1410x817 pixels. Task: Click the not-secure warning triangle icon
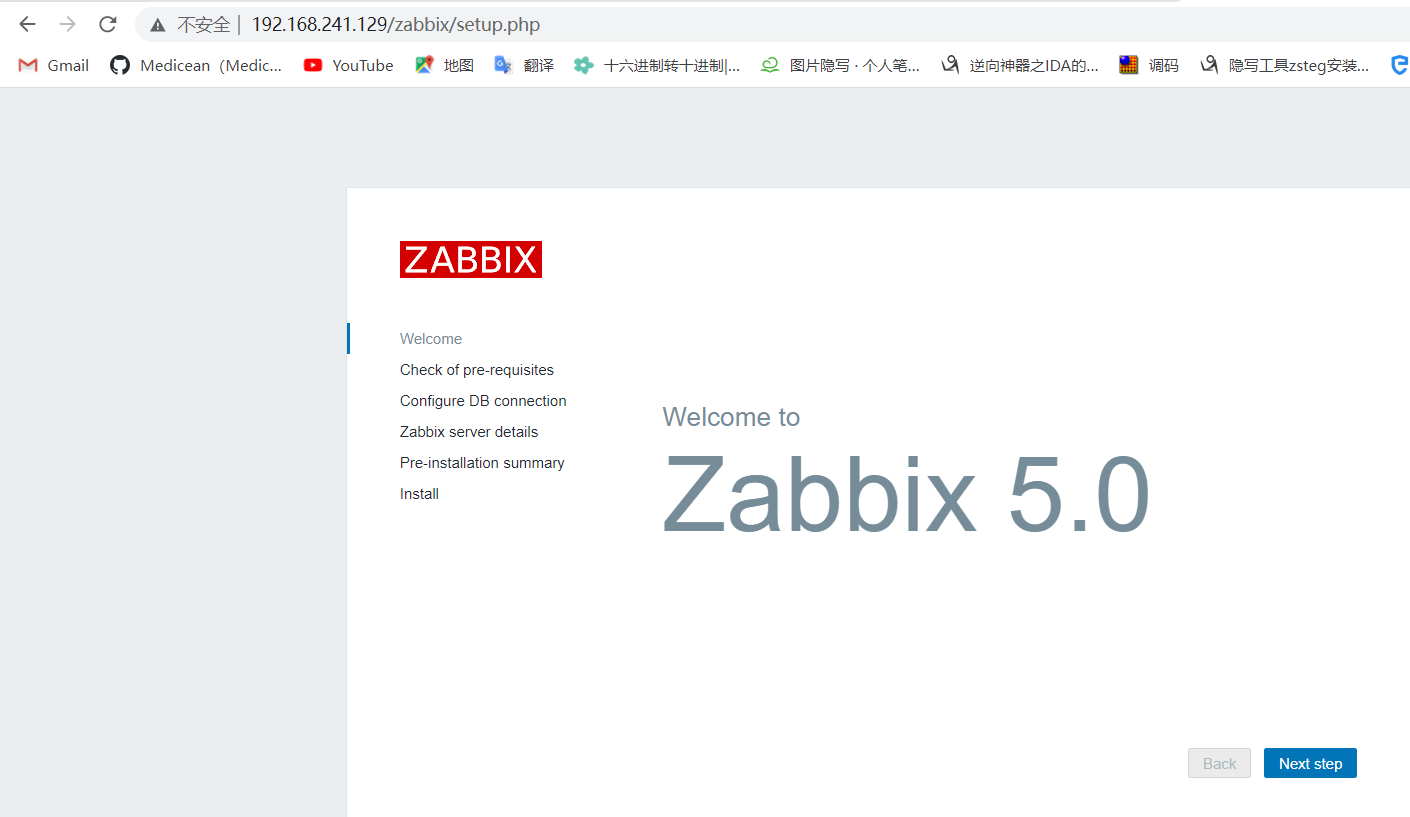(x=158, y=25)
